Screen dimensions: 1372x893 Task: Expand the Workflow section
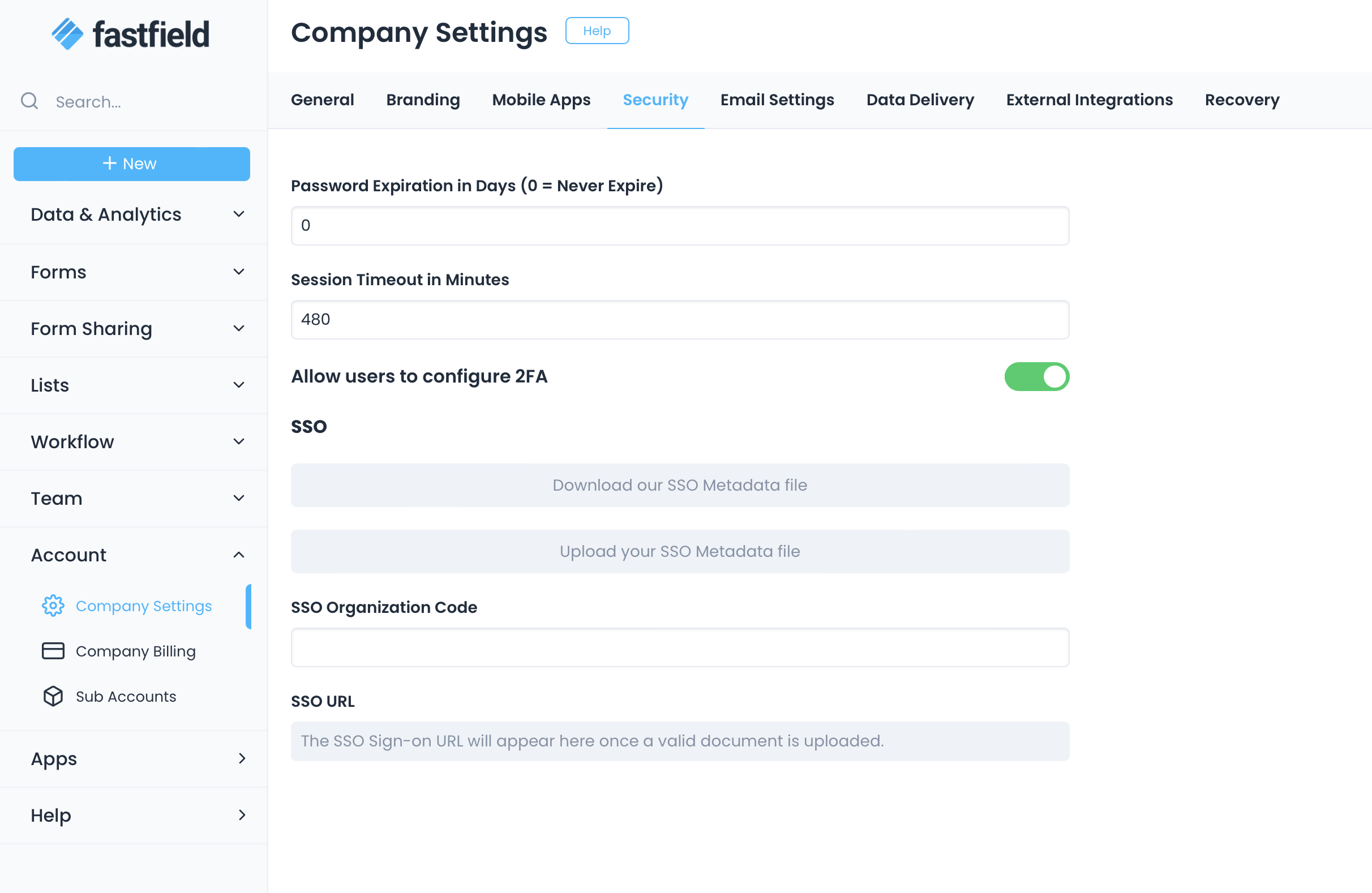coord(239,441)
